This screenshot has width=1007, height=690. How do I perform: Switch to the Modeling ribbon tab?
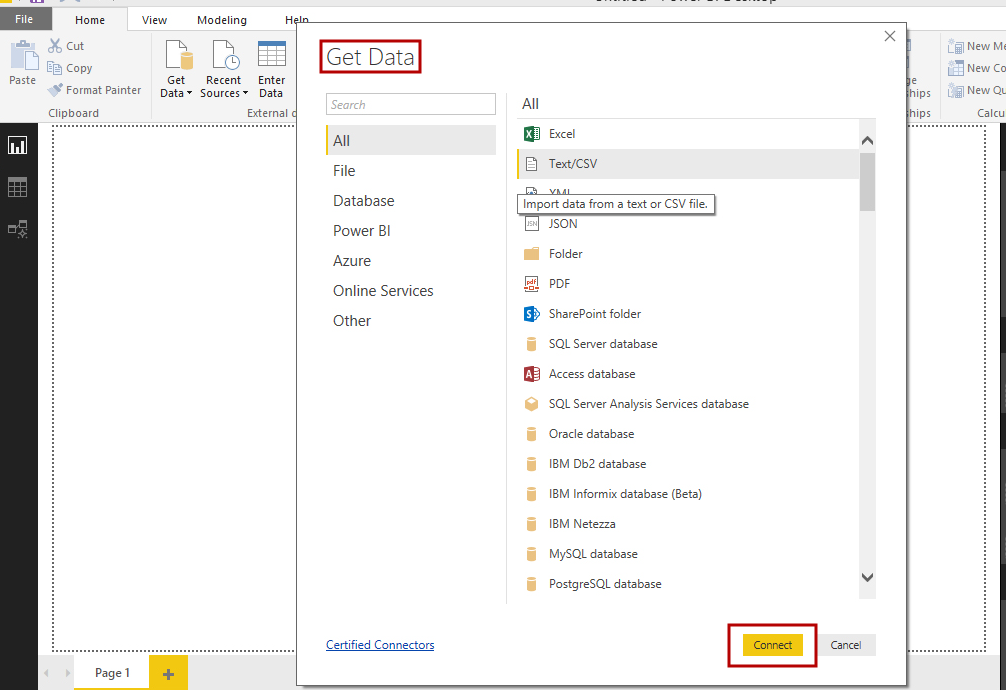coord(222,20)
